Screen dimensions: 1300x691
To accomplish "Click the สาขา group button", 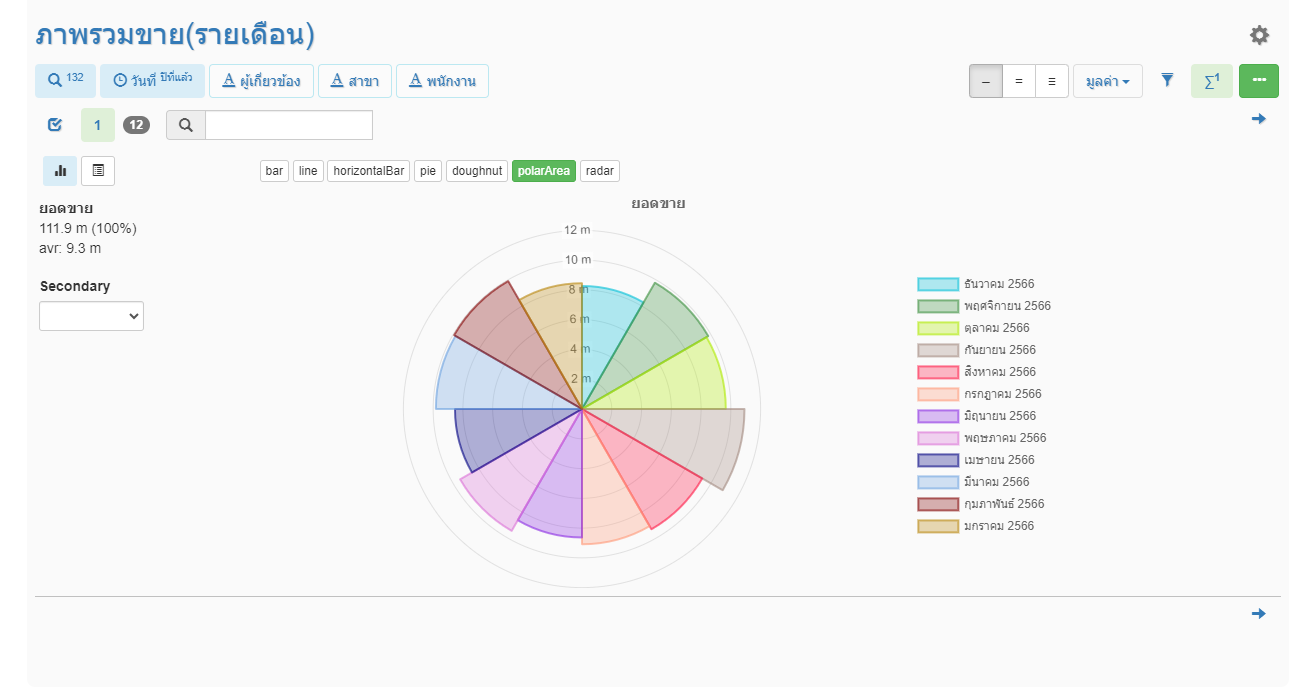I will point(354,81).
